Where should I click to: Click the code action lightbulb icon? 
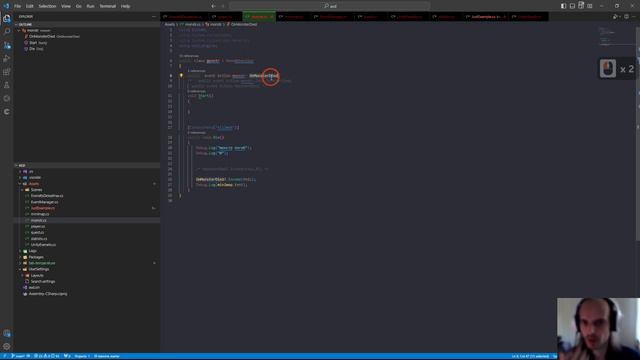pyautogui.click(x=181, y=76)
